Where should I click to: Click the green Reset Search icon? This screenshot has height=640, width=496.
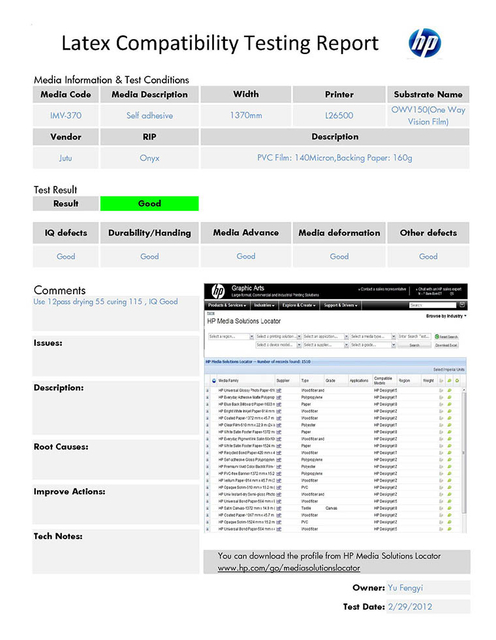pos(437,337)
